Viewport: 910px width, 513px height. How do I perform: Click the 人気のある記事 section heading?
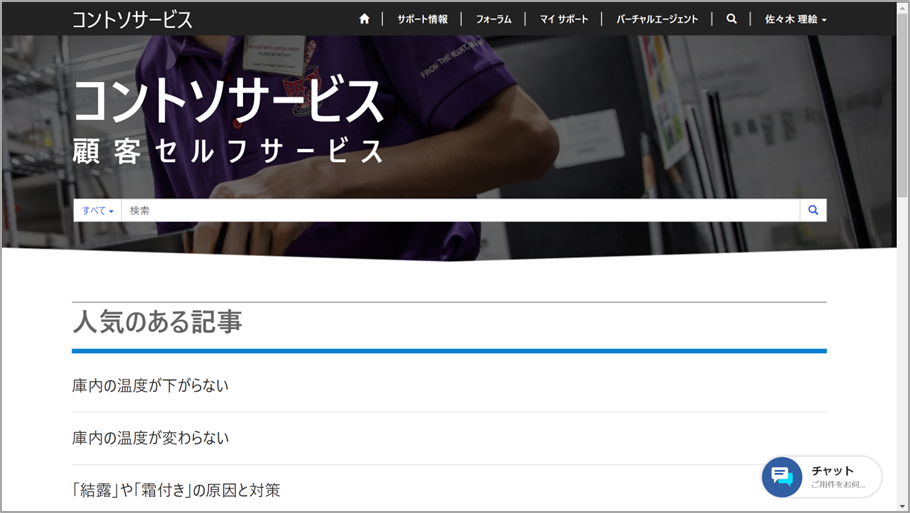point(157,322)
